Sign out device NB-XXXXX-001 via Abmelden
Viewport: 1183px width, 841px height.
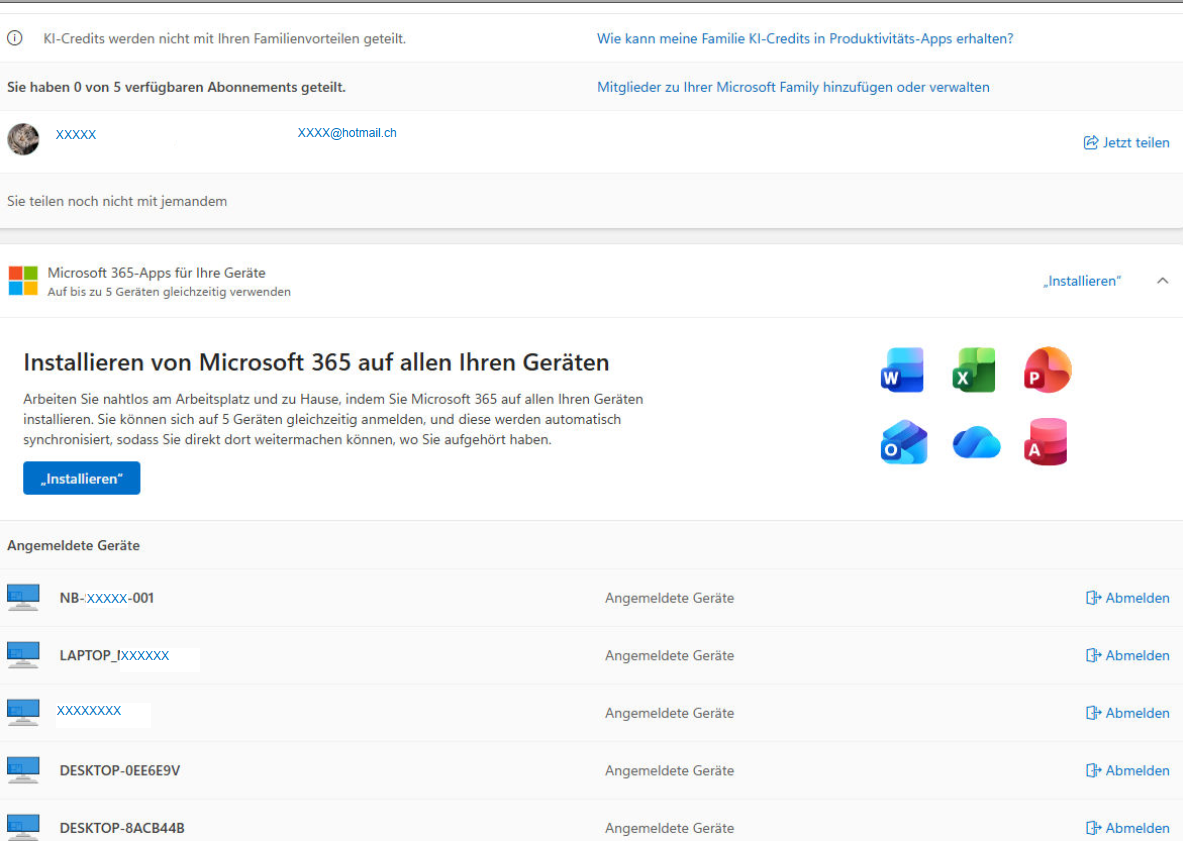[x=1127, y=597]
